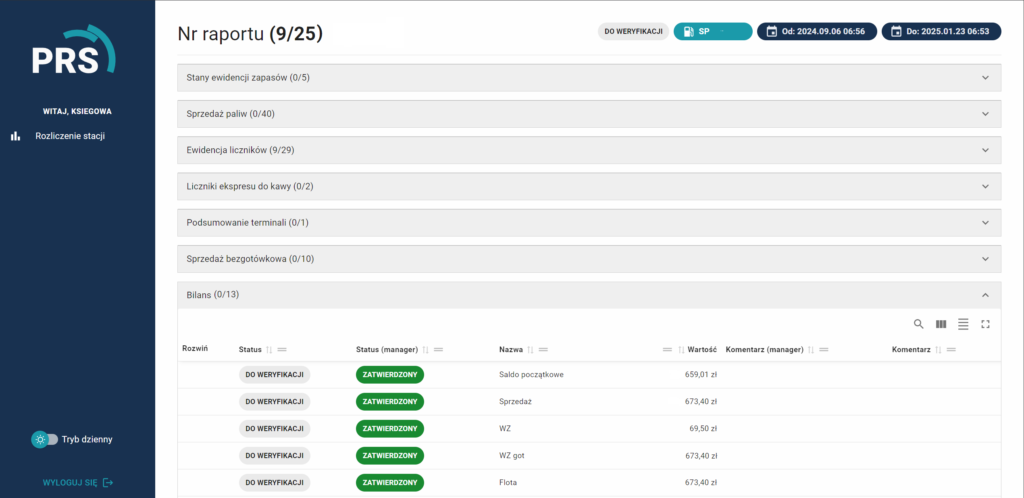Expand Ewidencja liczników section
1024x498 pixels.
(x=985, y=150)
